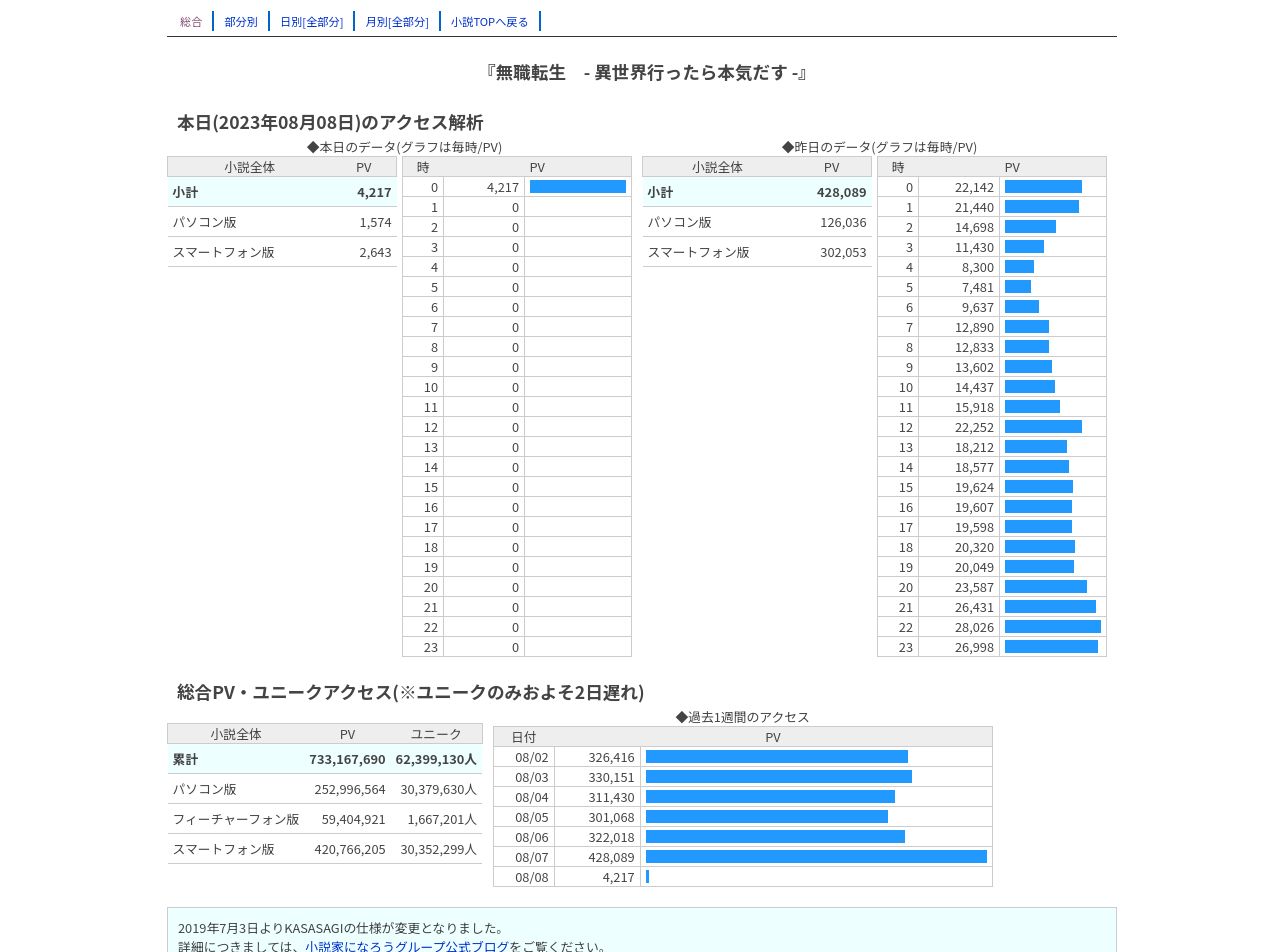This screenshot has width=1284, height=952.
Task: Click weekly PV value 330,151 for 08/03
Action: click(x=611, y=777)
